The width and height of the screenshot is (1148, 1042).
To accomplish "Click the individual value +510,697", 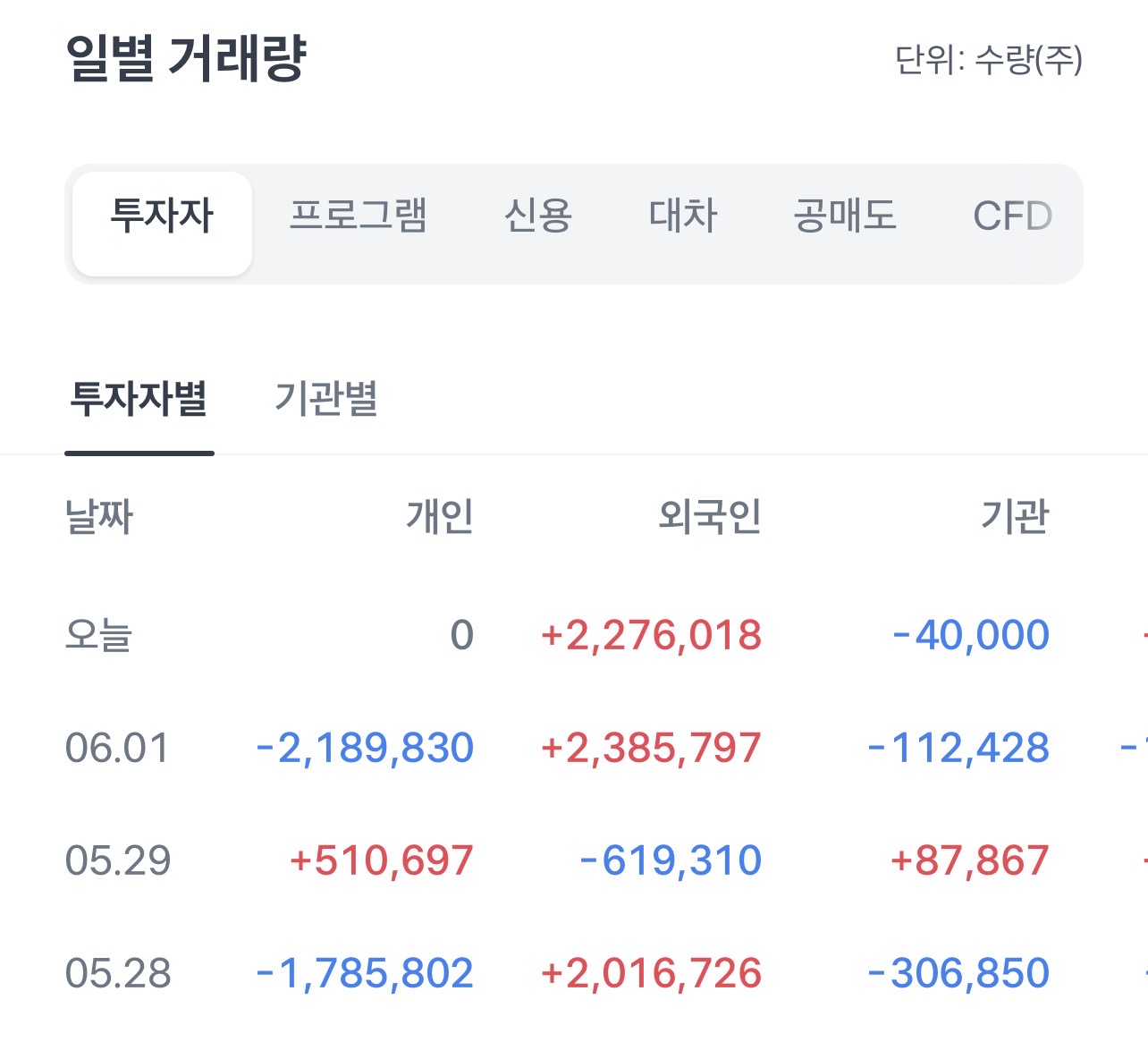I will pyautogui.click(x=381, y=860).
